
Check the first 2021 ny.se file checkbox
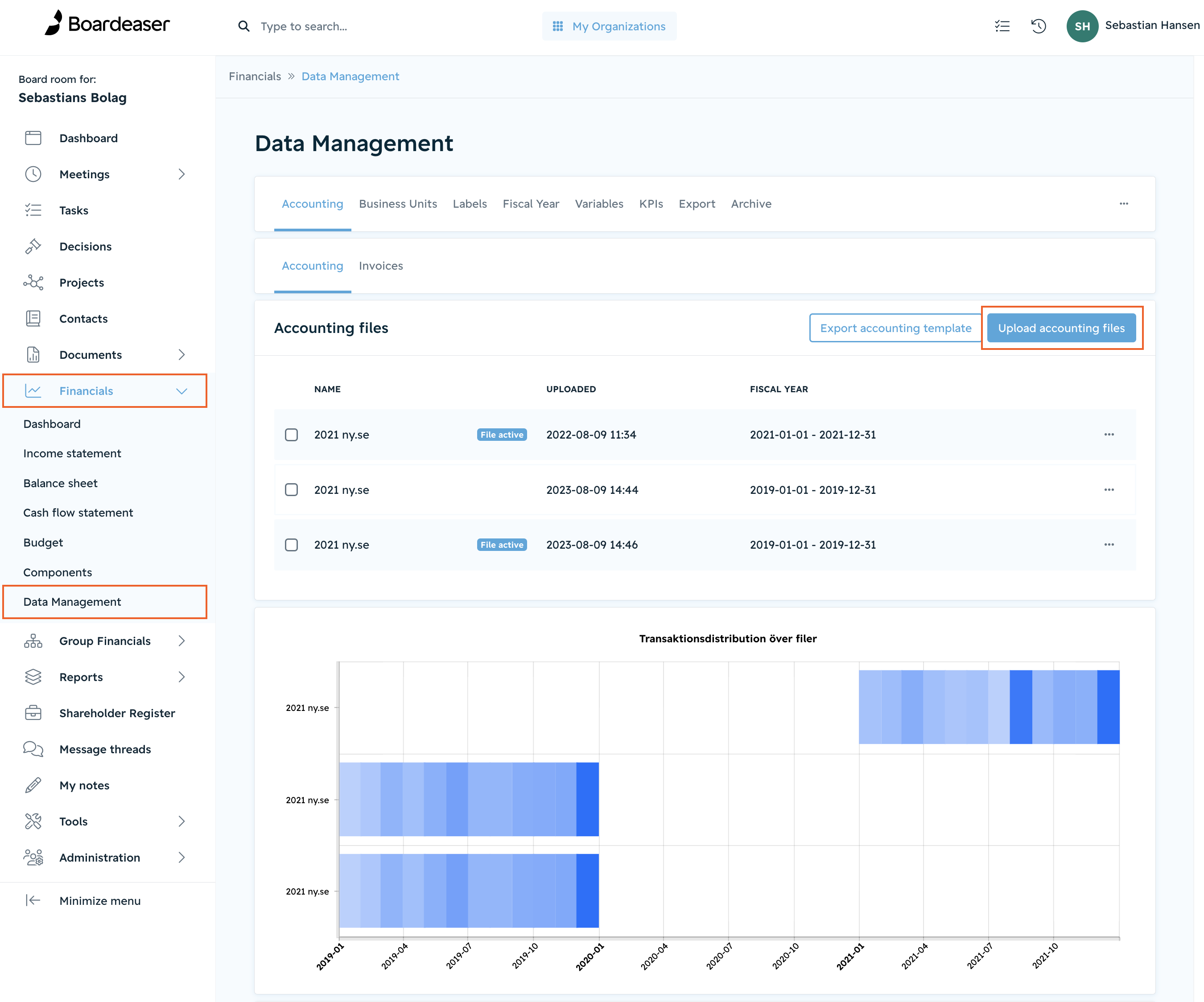pos(291,435)
